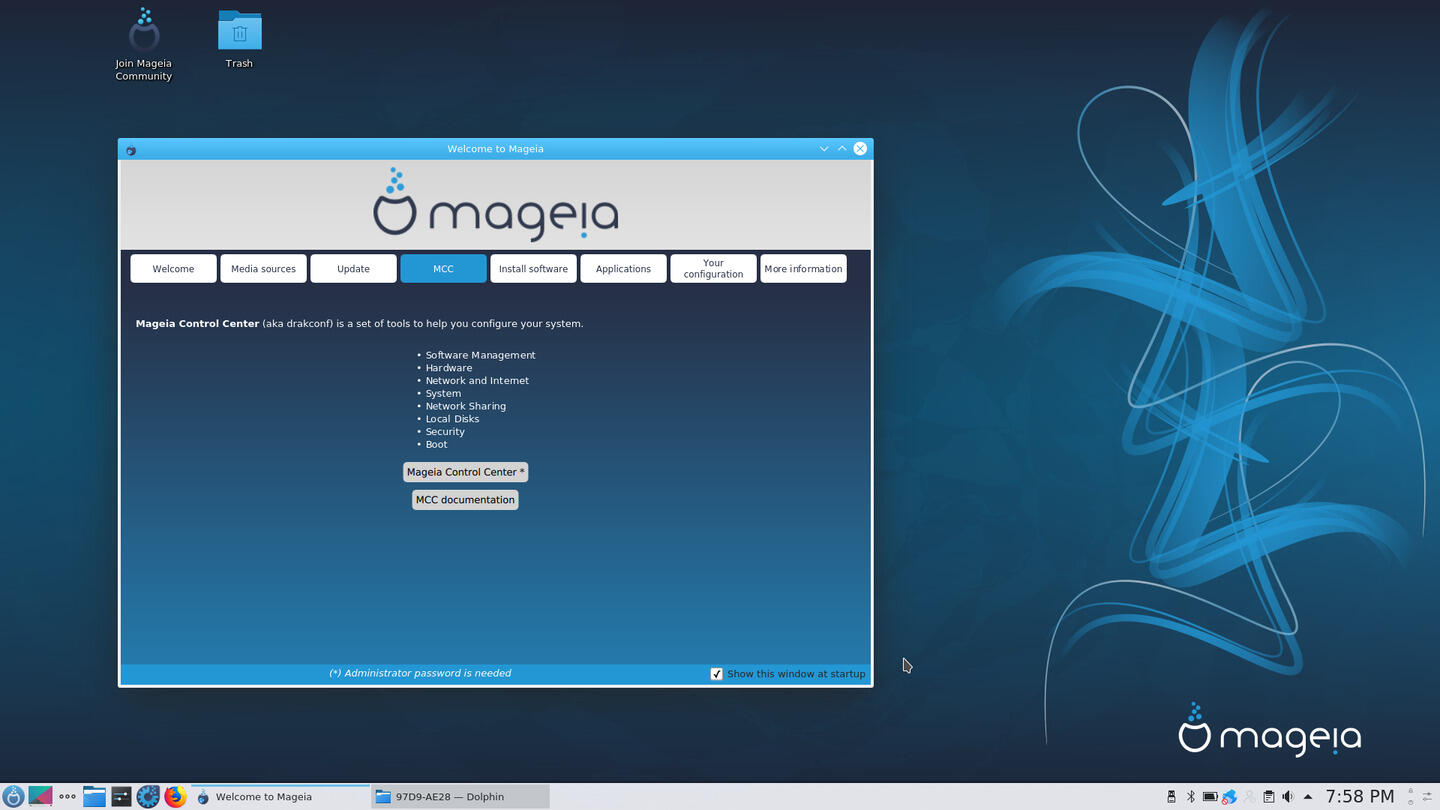The width and height of the screenshot is (1440, 810).
Task: Open the pager three-dots icon in taskbar
Action: pyautogui.click(x=67, y=796)
